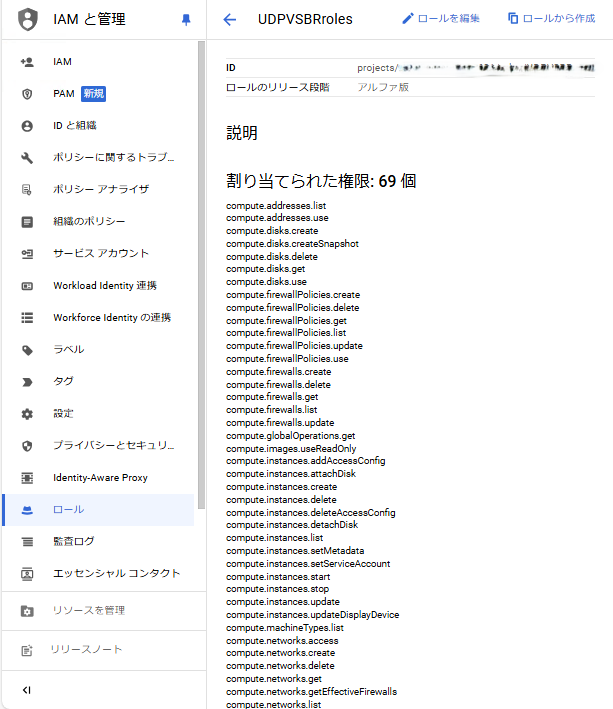Click the wrench icon for policy troubleshooting

point(27,158)
